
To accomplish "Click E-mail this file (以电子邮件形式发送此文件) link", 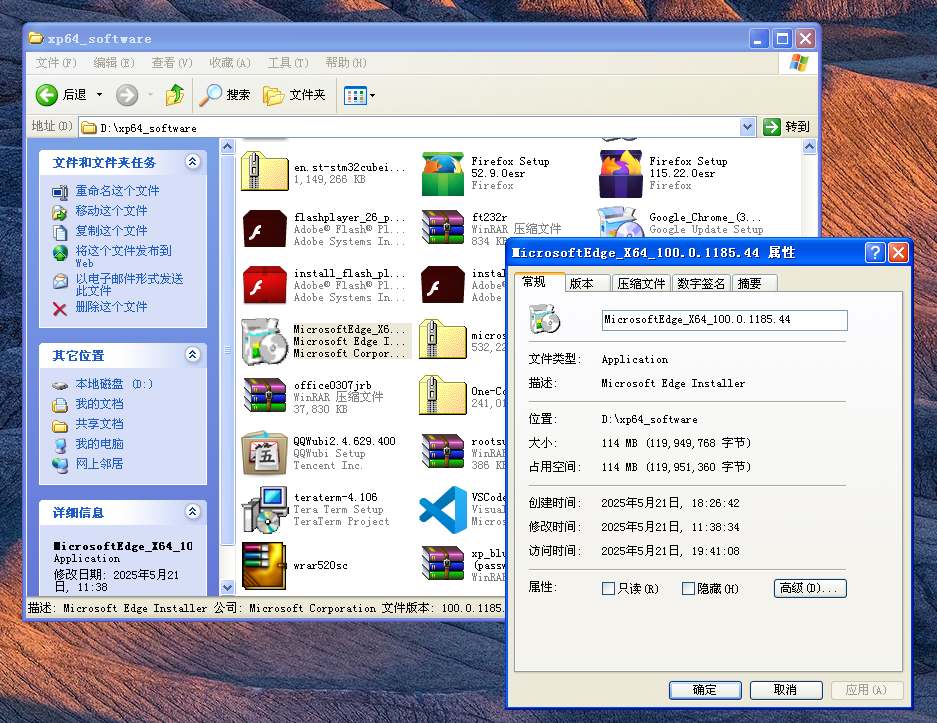I will click(x=129, y=284).
